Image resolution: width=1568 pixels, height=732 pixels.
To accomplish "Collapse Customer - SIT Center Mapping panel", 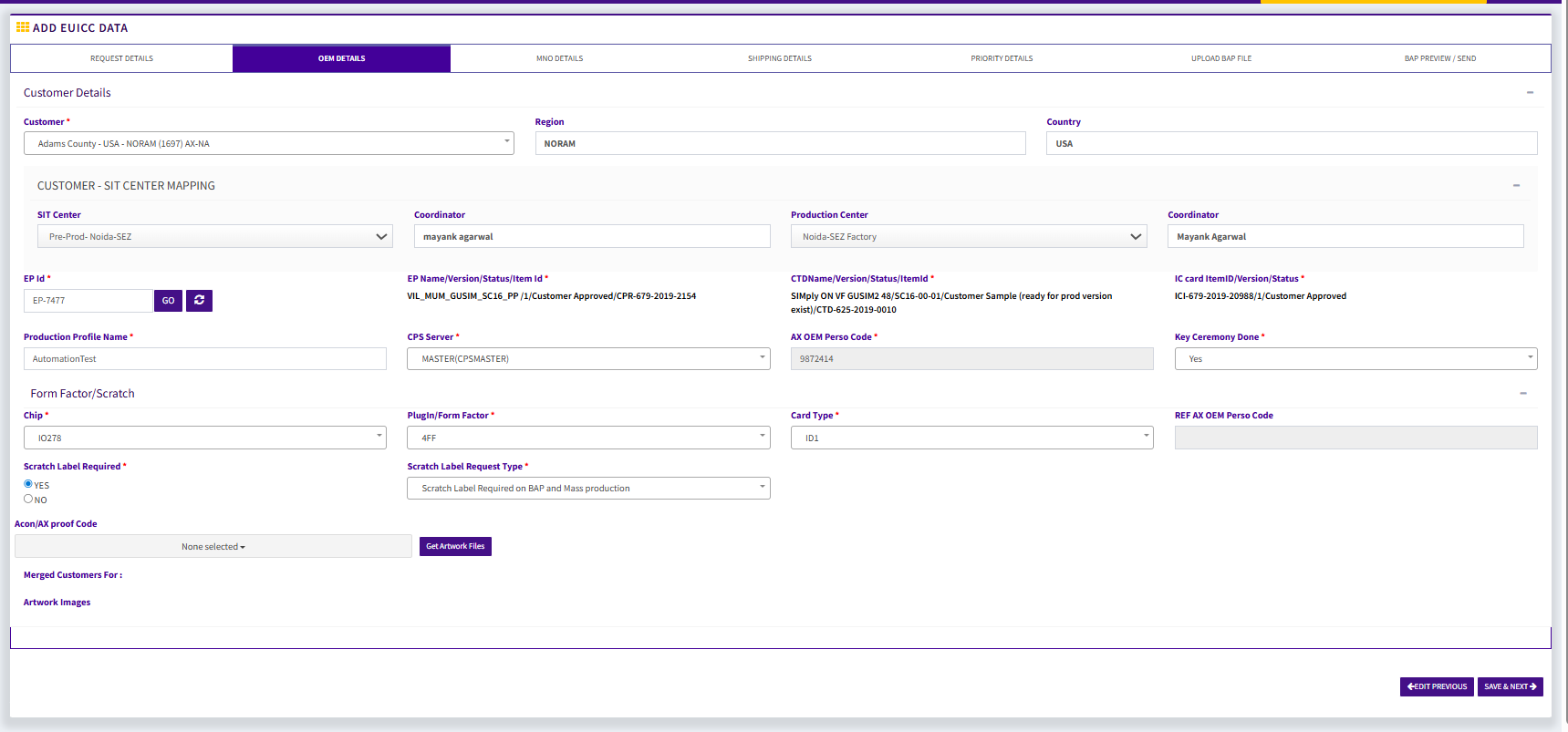I will click(1516, 186).
